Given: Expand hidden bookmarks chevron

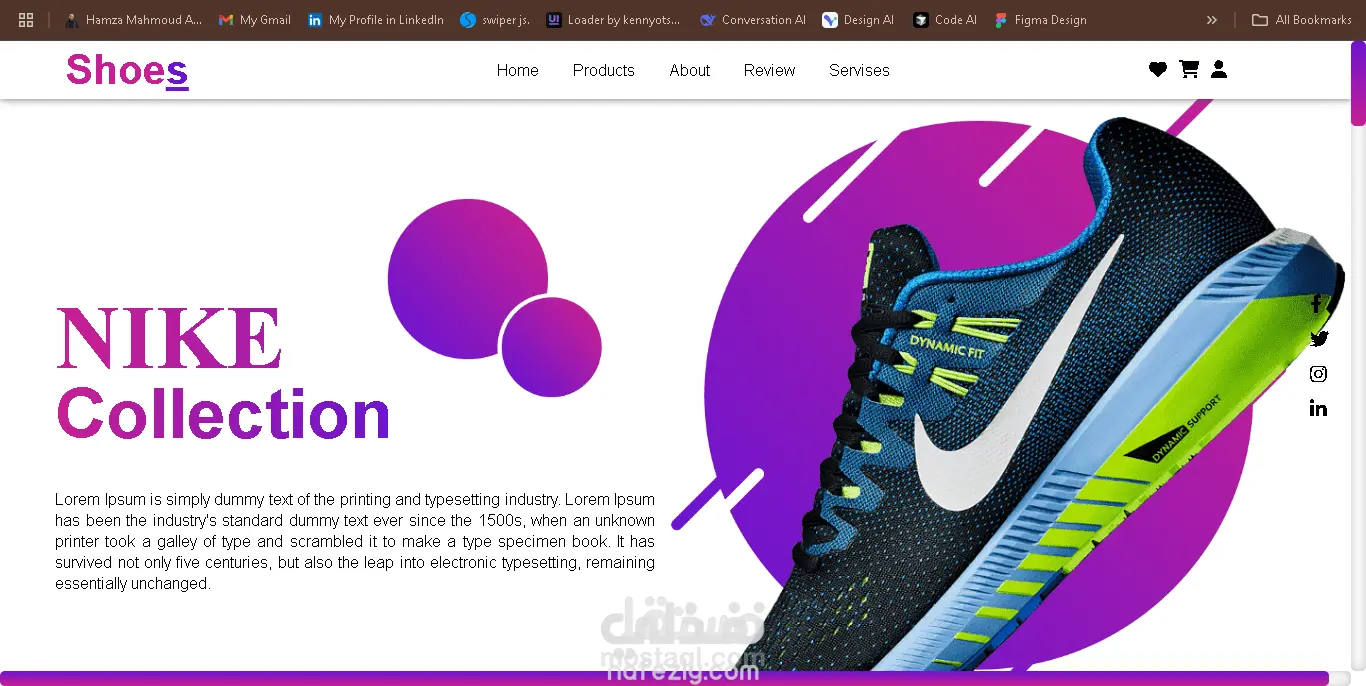Looking at the screenshot, I should [1212, 20].
